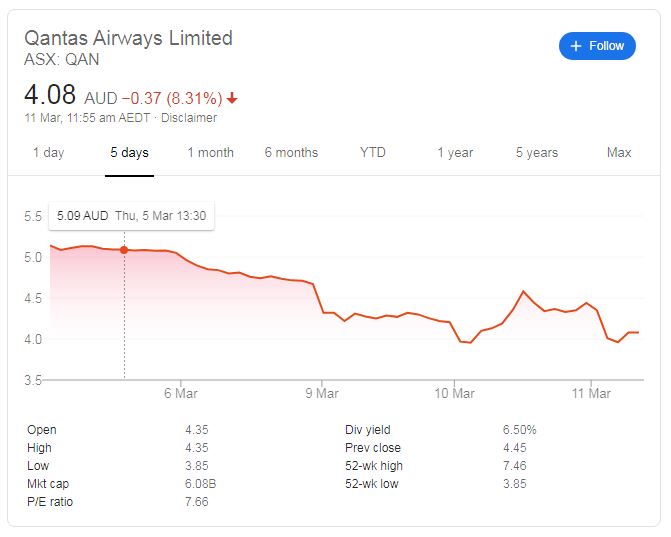Select the 5 days range tab
This screenshot has width=671, height=537.
[x=129, y=153]
